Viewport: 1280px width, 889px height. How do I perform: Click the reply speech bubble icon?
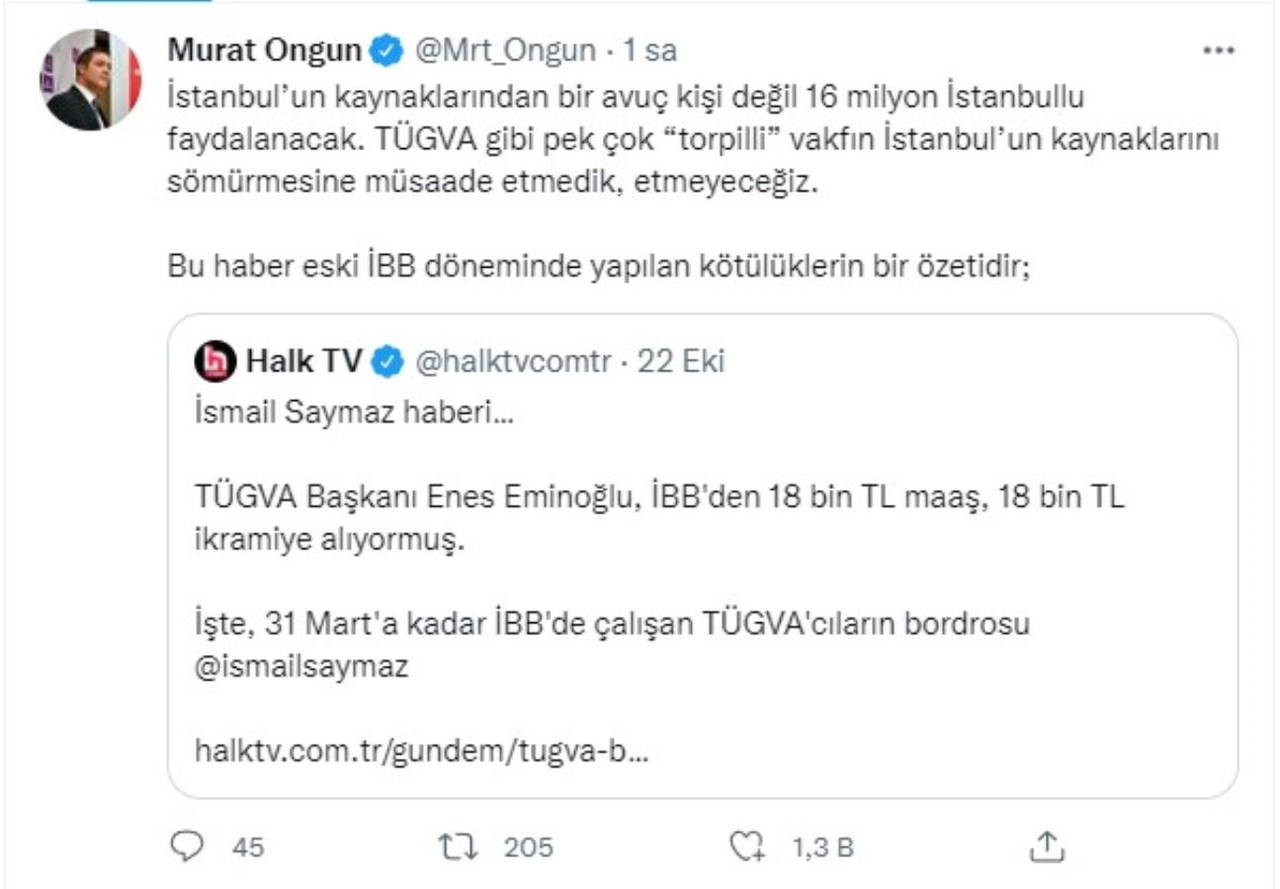[187, 847]
